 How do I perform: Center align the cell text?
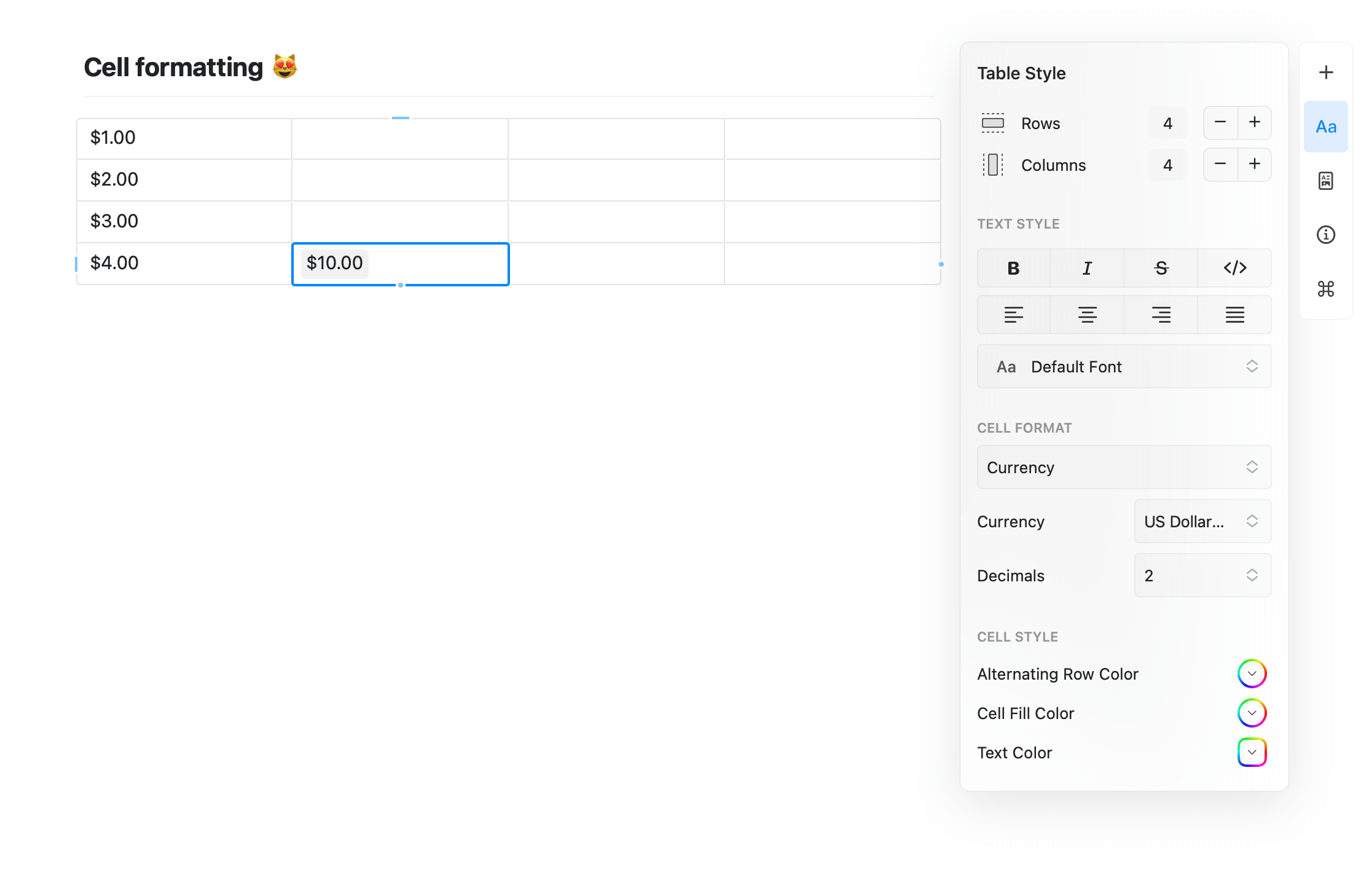tap(1087, 315)
